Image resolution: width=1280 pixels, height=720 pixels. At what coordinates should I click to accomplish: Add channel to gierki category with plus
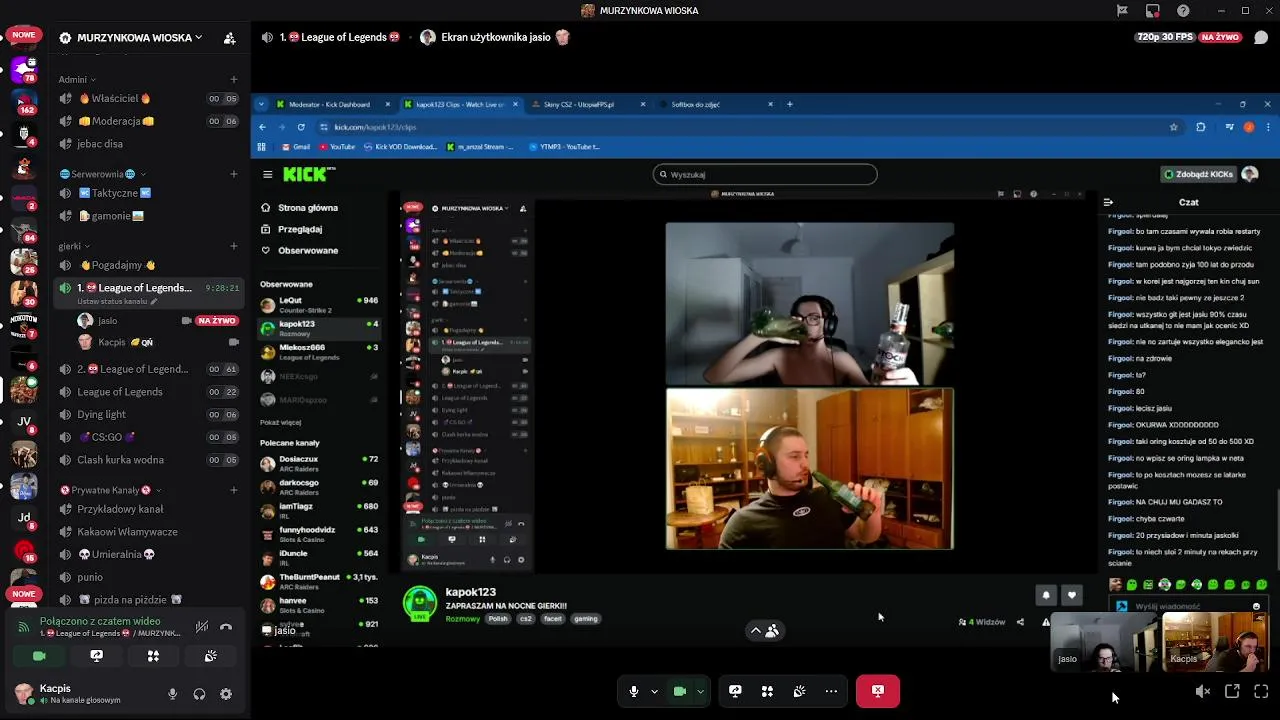coord(234,246)
